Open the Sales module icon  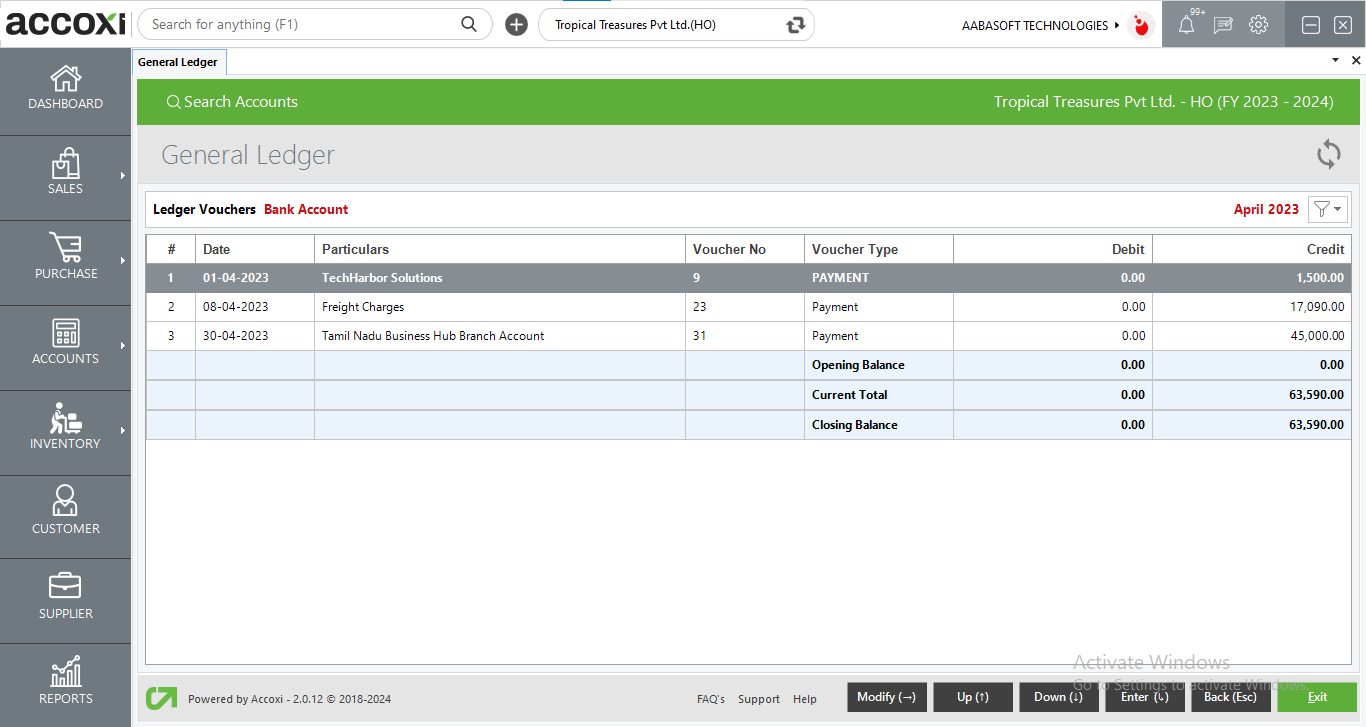tap(65, 164)
